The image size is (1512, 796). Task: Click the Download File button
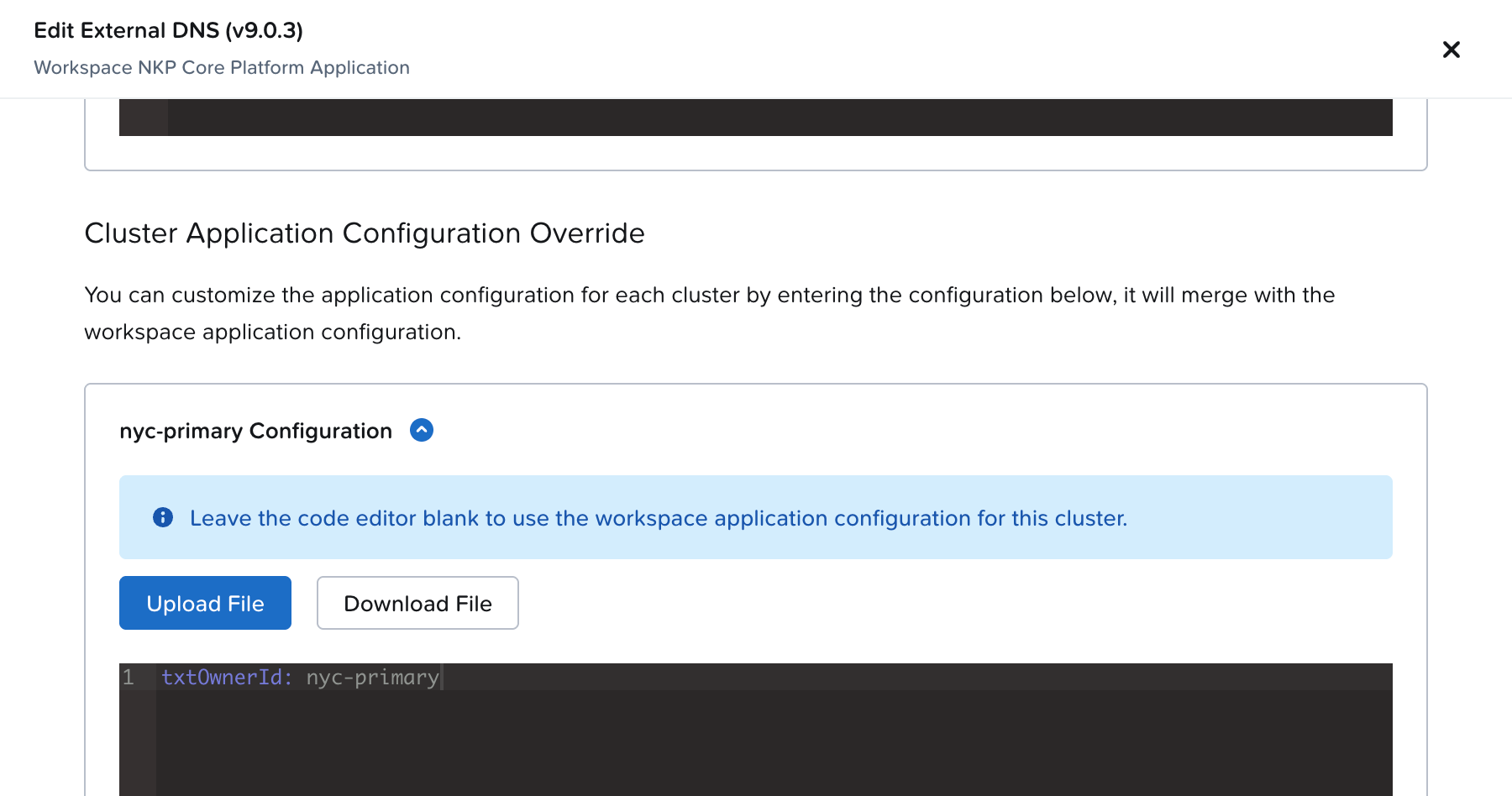pyautogui.click(x=417, y=603)
